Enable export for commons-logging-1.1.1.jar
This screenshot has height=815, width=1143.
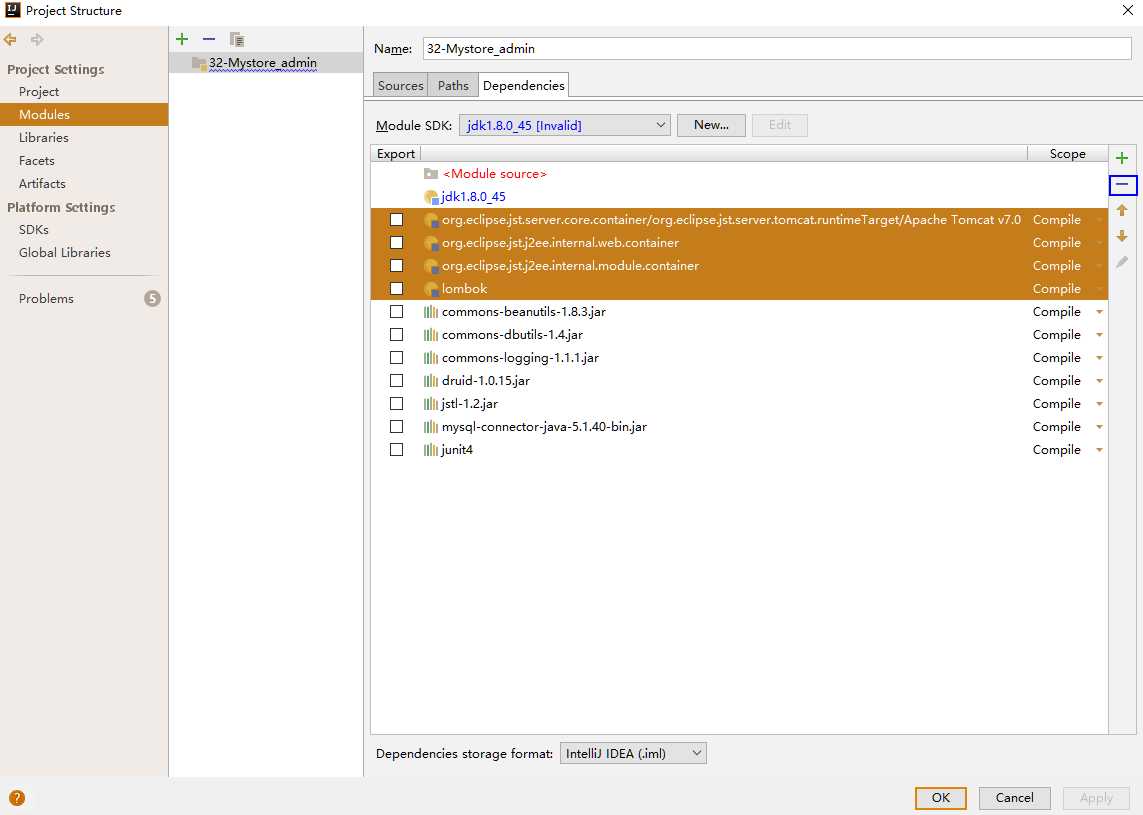pos(397,357)
